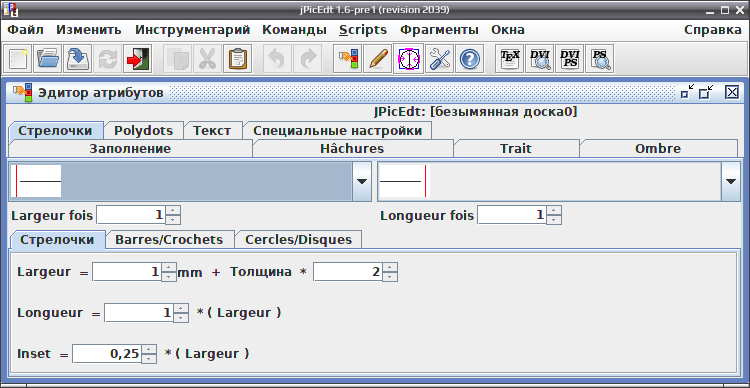Screen dimensions: 750x388
Task: Select the lower Стрелочки sub-tab
Action: (x=57, y=240)
